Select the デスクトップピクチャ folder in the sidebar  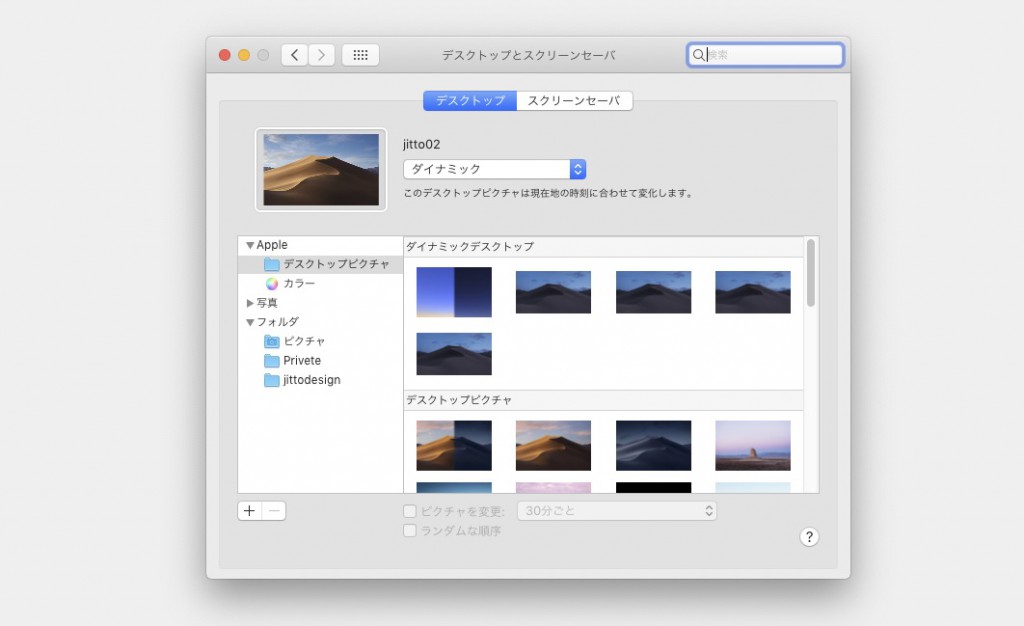point(320,264)
